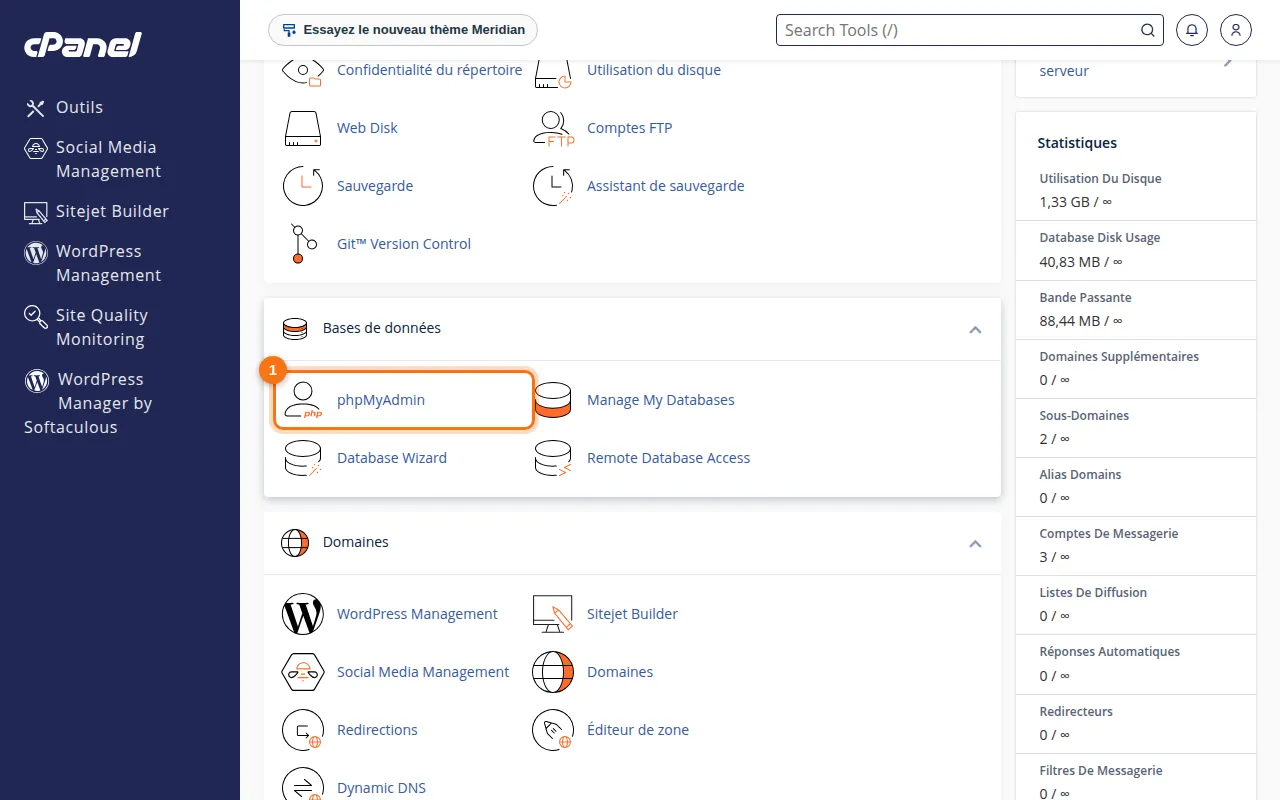Open the Sauvegarde clock icon
The width and height of the screenshot is (1280, 800).
302,186
